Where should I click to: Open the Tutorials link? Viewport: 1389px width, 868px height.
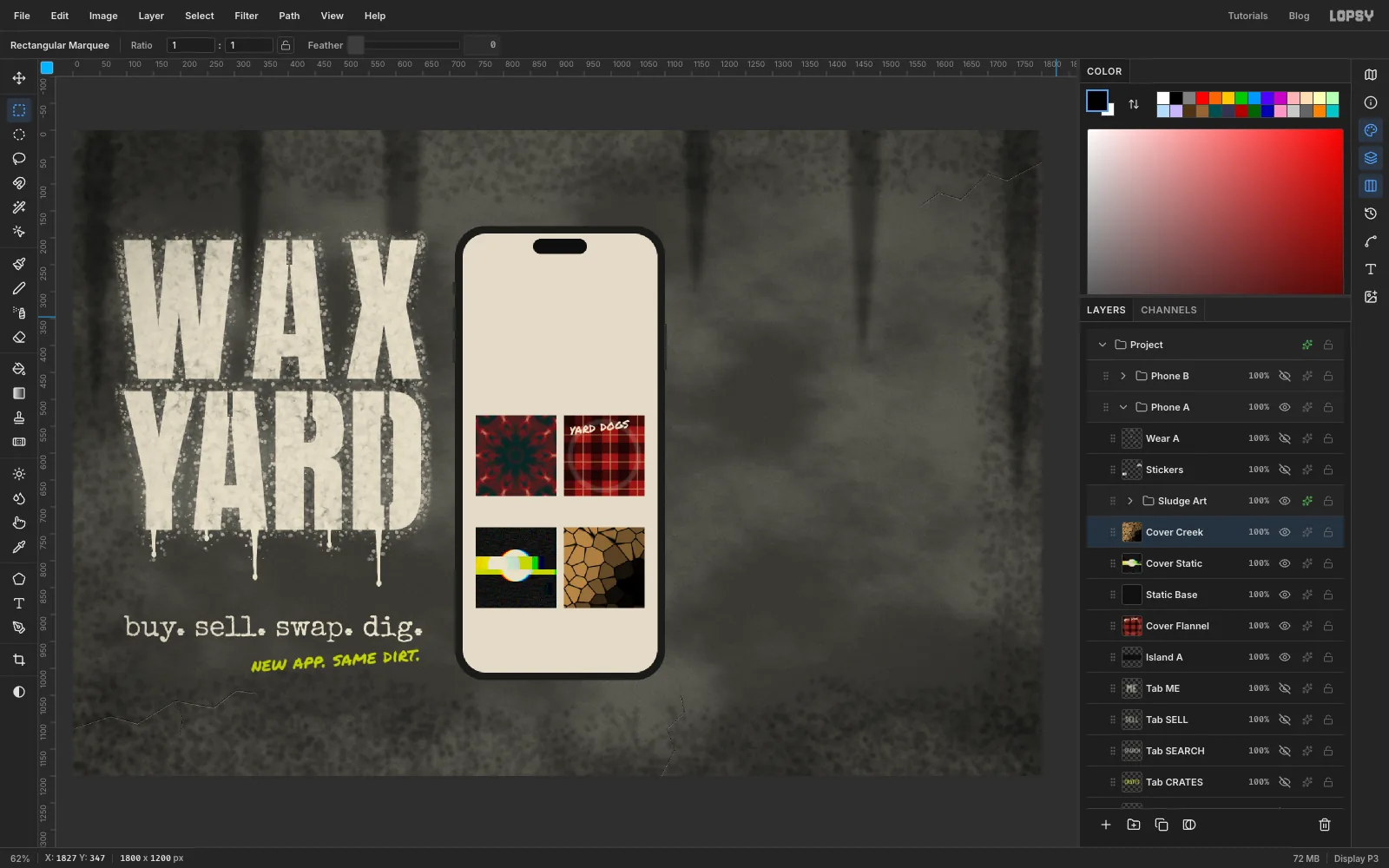[1247, 16]
